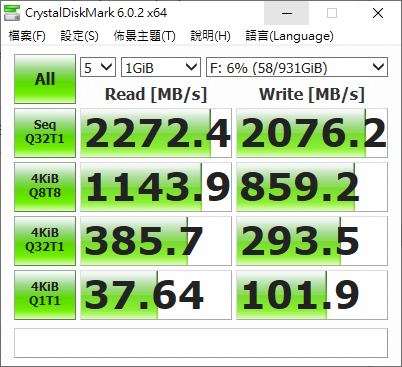
Task: Expand the 1GiB test size dropdown
Action: 161,67
